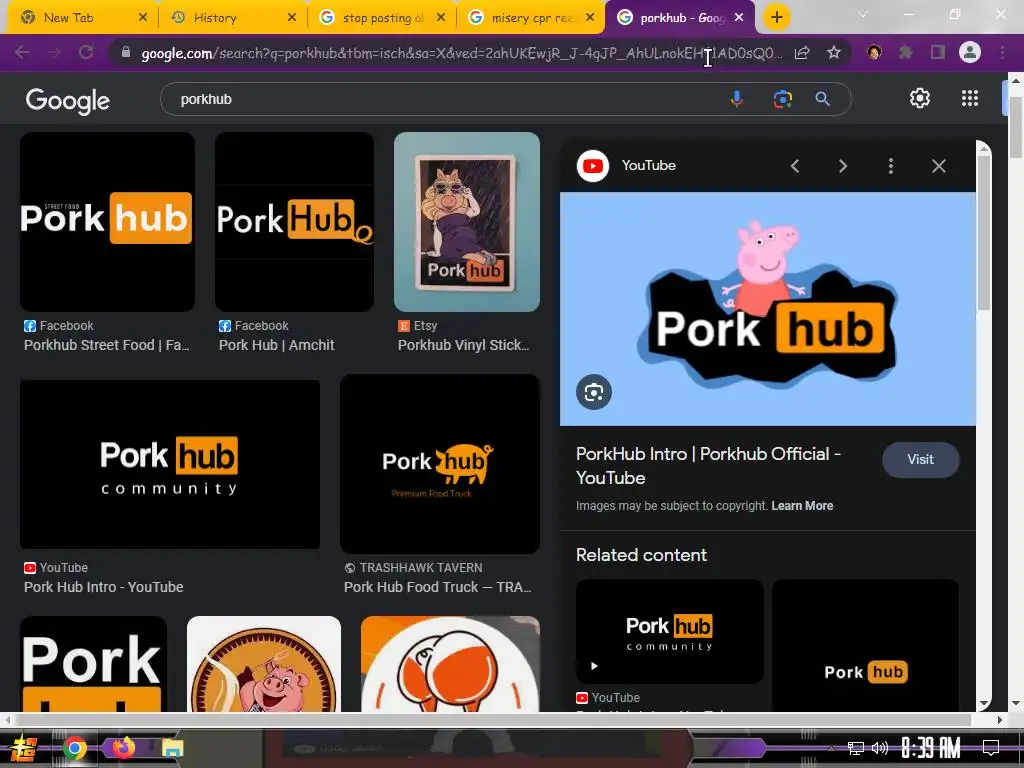Switch to the 'stop posting' Google tab
This screenshot has height=768, width=1024.
click(x=383, y=18)
